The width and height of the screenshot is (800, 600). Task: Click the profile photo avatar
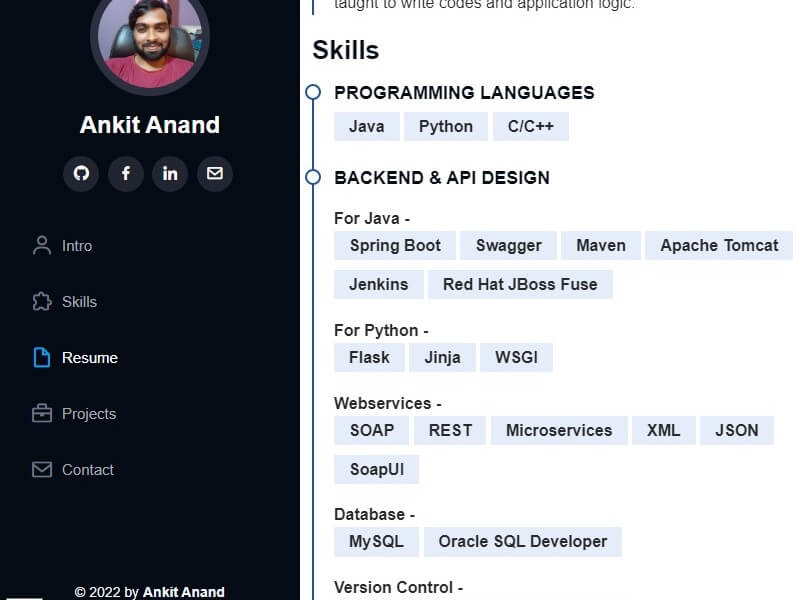[x=149, y=41]
